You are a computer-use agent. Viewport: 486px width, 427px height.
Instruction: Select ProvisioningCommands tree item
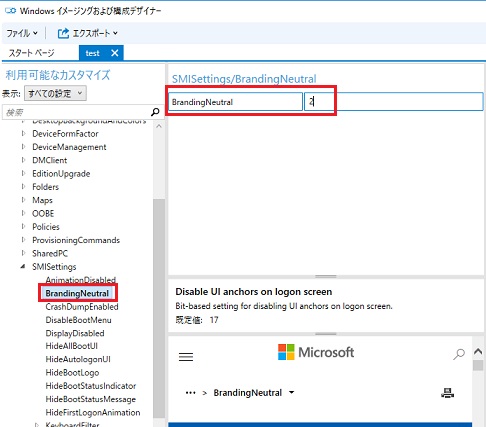click(76, 240)
